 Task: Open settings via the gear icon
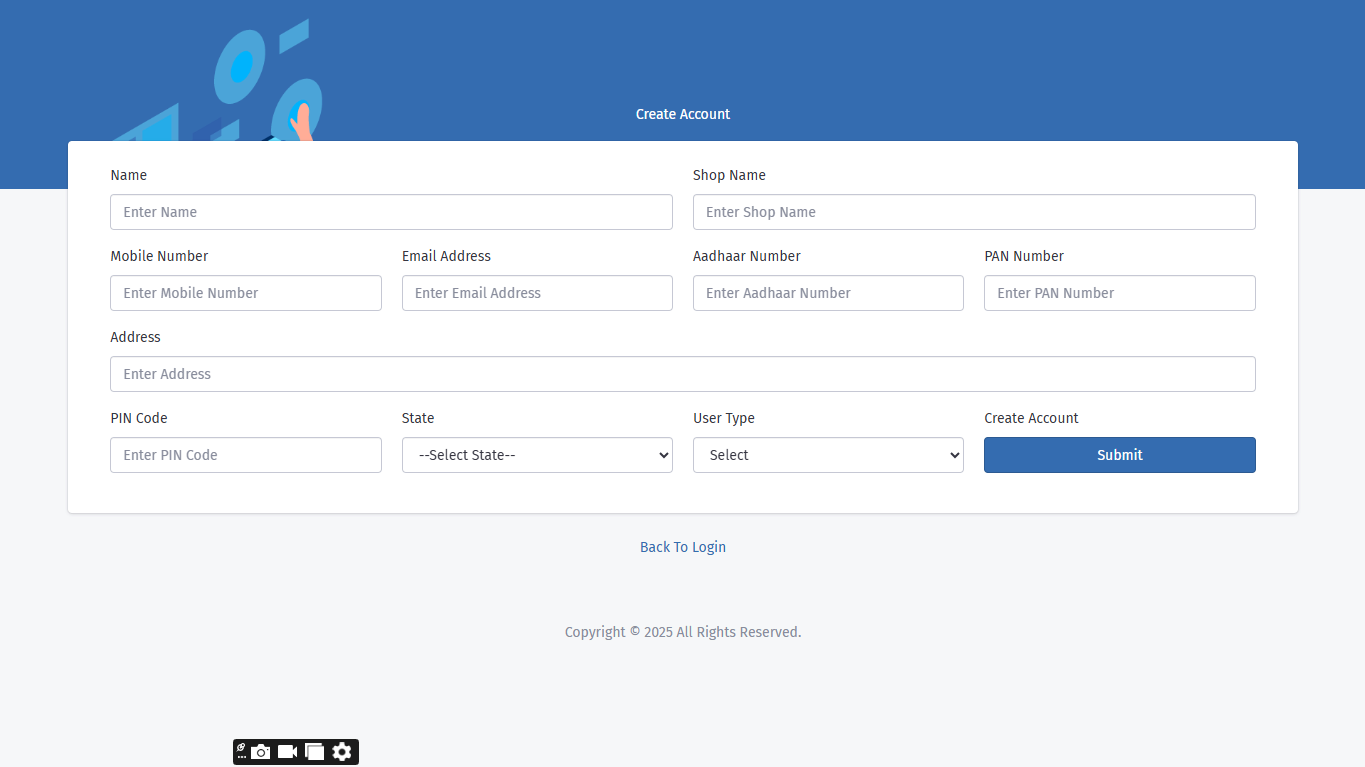coord(342,752)
